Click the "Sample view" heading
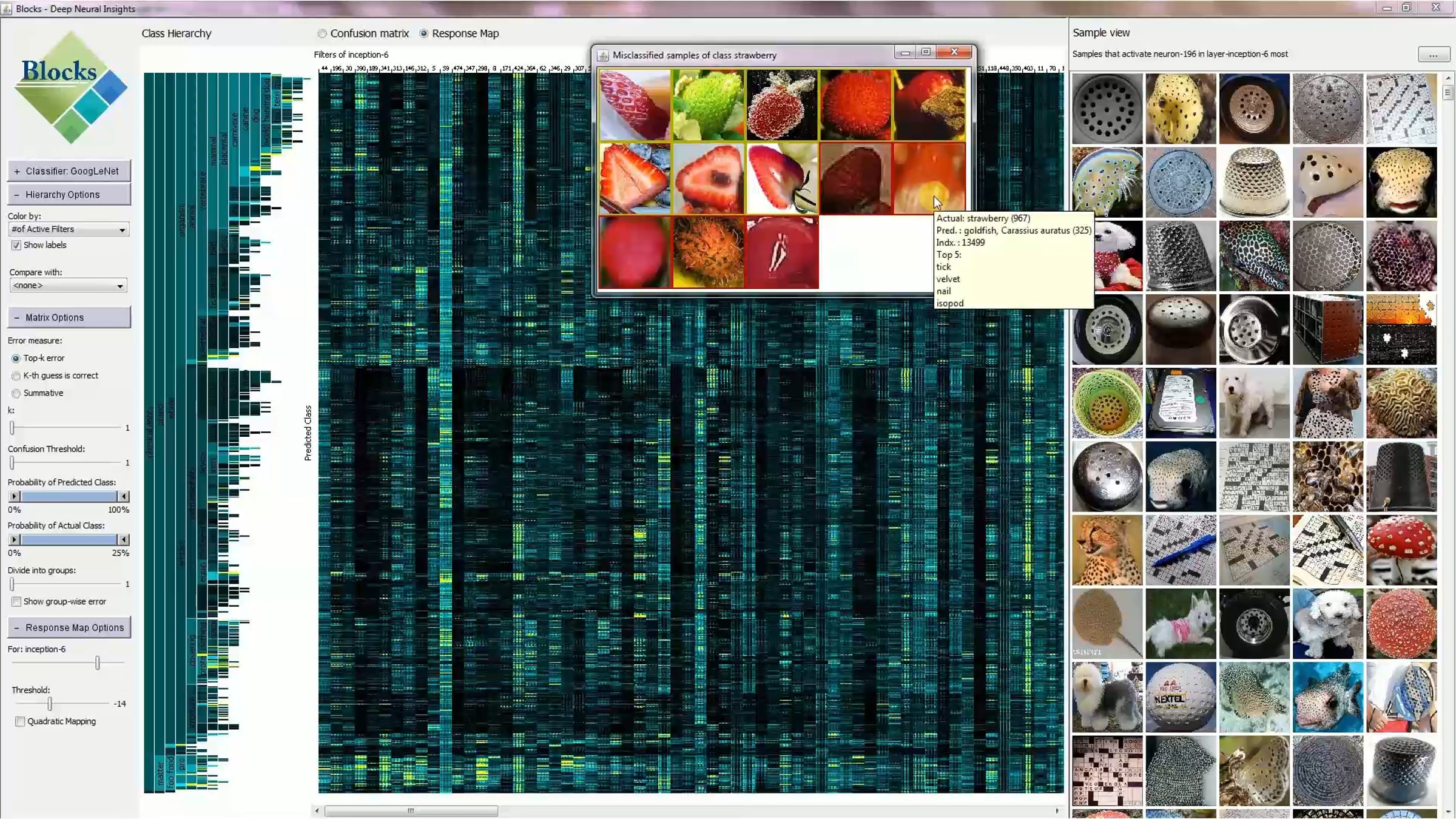Screen dimensions: 1456x819 tap(1101, 33)
